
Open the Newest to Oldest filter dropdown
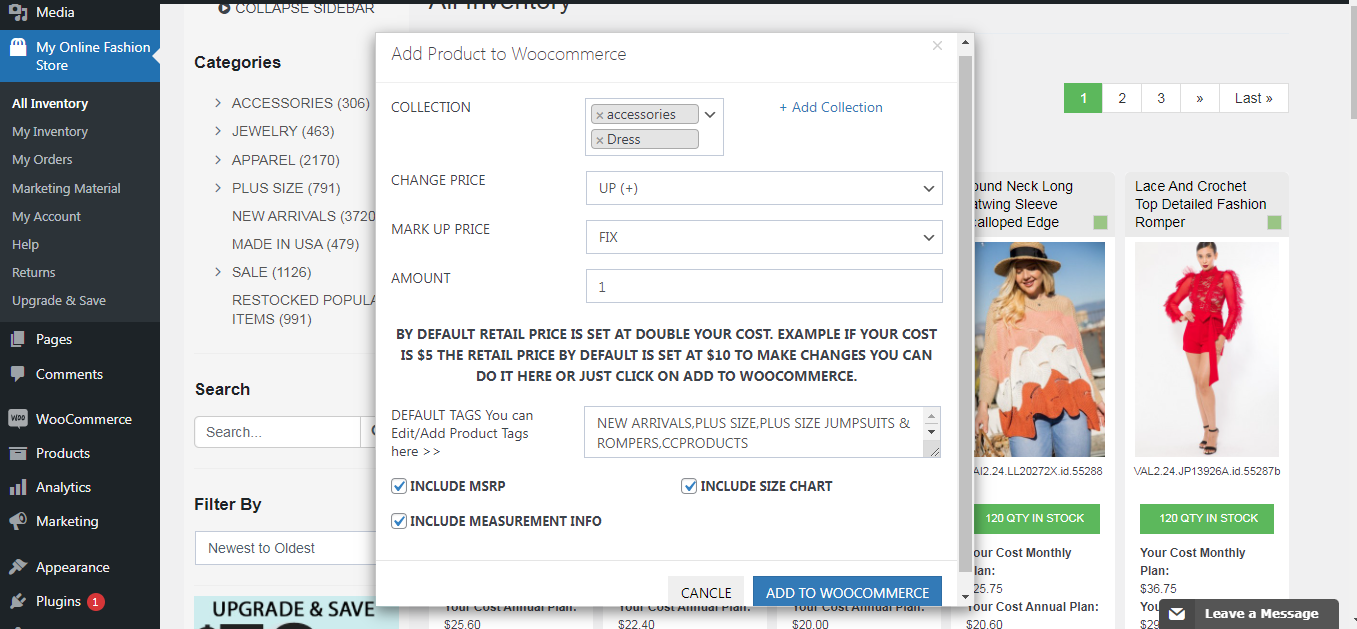285,548
